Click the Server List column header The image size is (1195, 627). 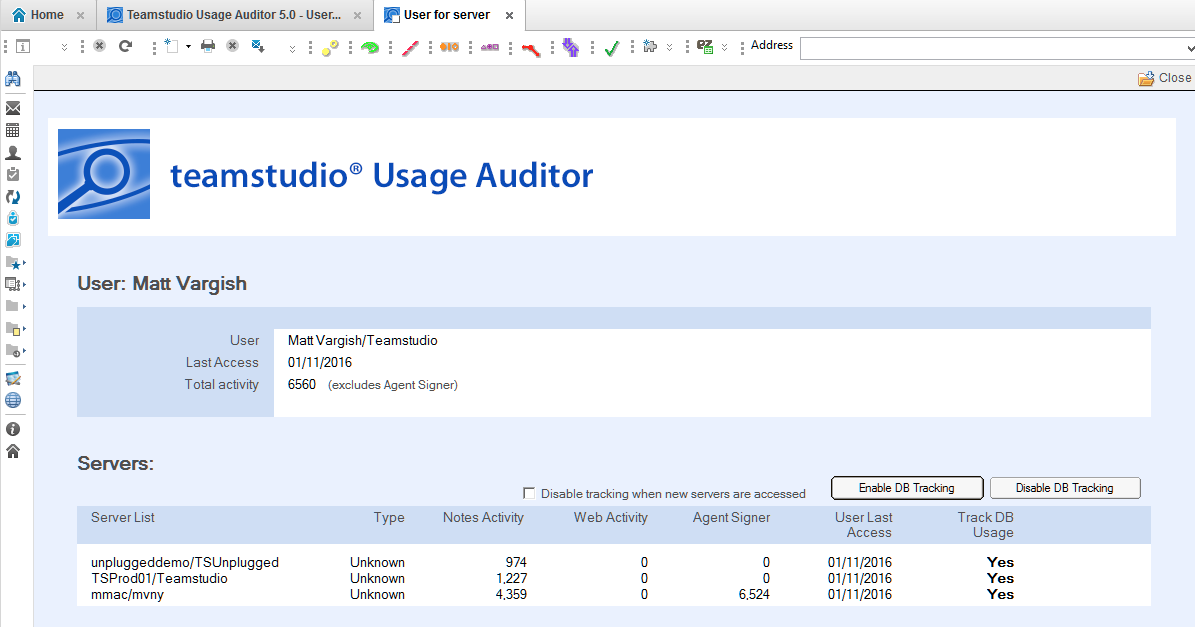[123, 517]
